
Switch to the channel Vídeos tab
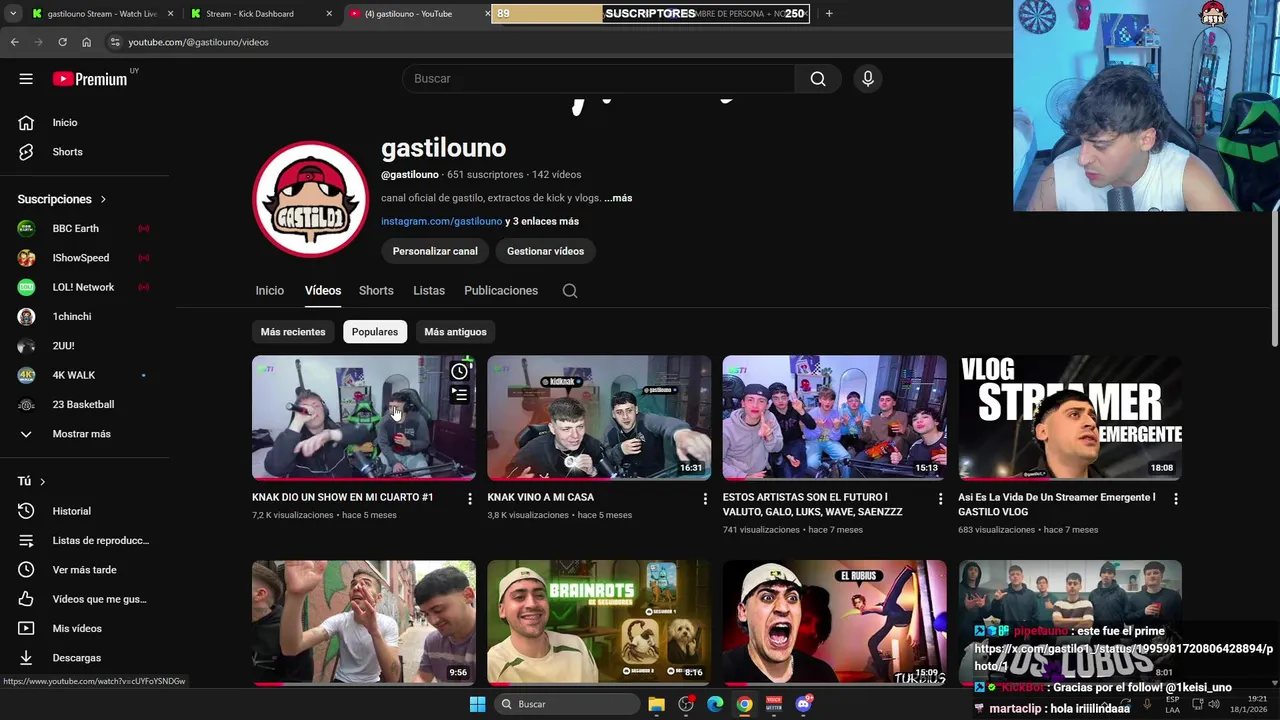coord(323,291)
